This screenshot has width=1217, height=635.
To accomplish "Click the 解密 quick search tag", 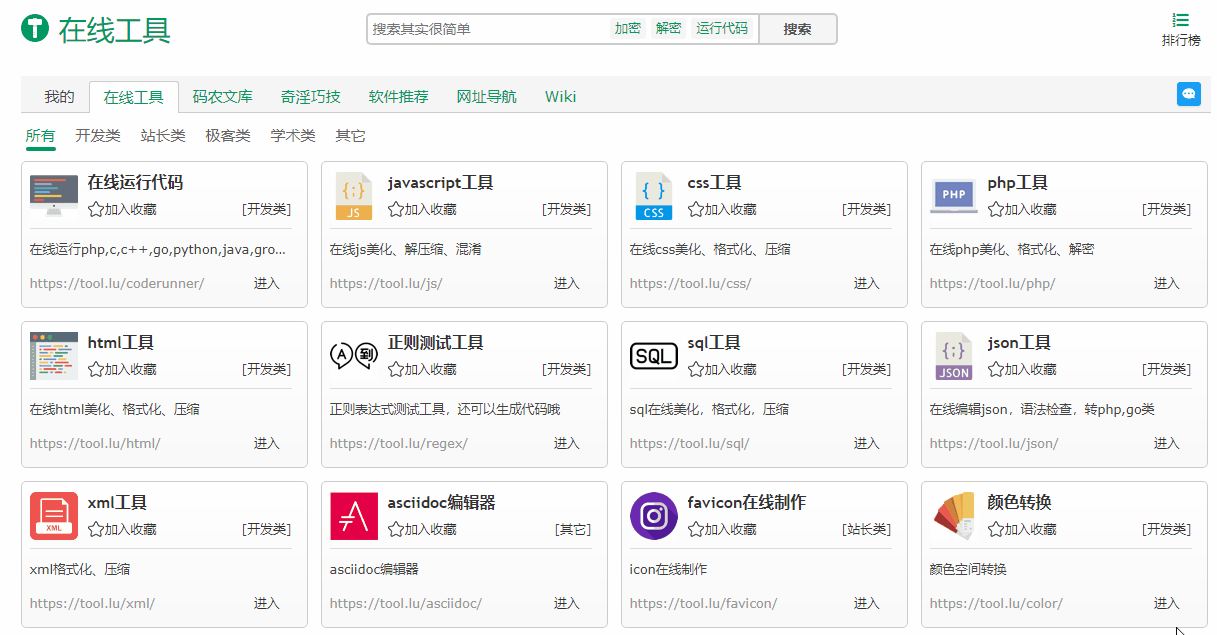I will [669, 29].
